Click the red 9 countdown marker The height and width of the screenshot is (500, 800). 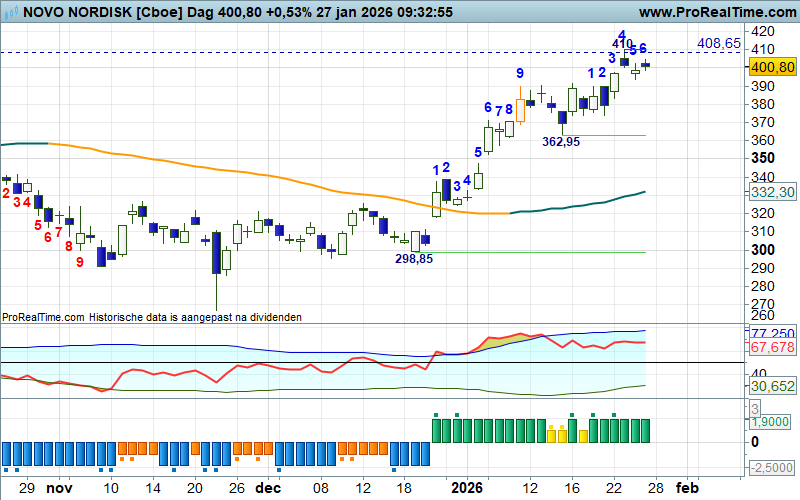click(80, 262)
